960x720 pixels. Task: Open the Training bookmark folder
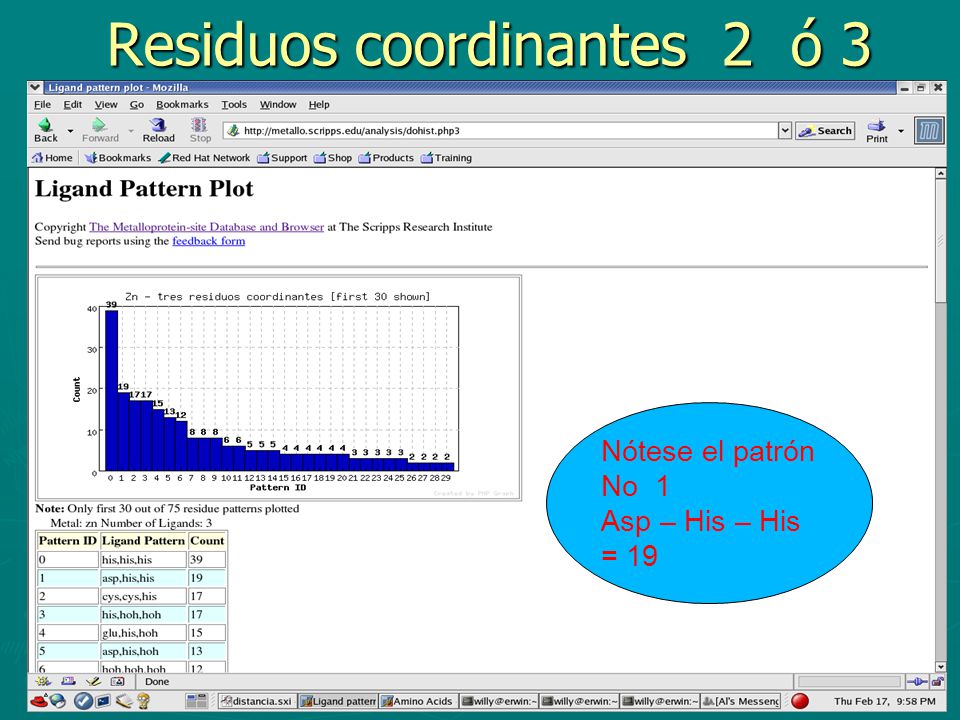[446, 158]
